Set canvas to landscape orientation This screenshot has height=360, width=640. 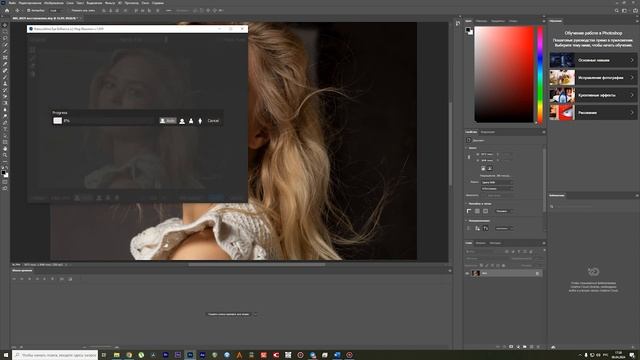click(490, 168)
